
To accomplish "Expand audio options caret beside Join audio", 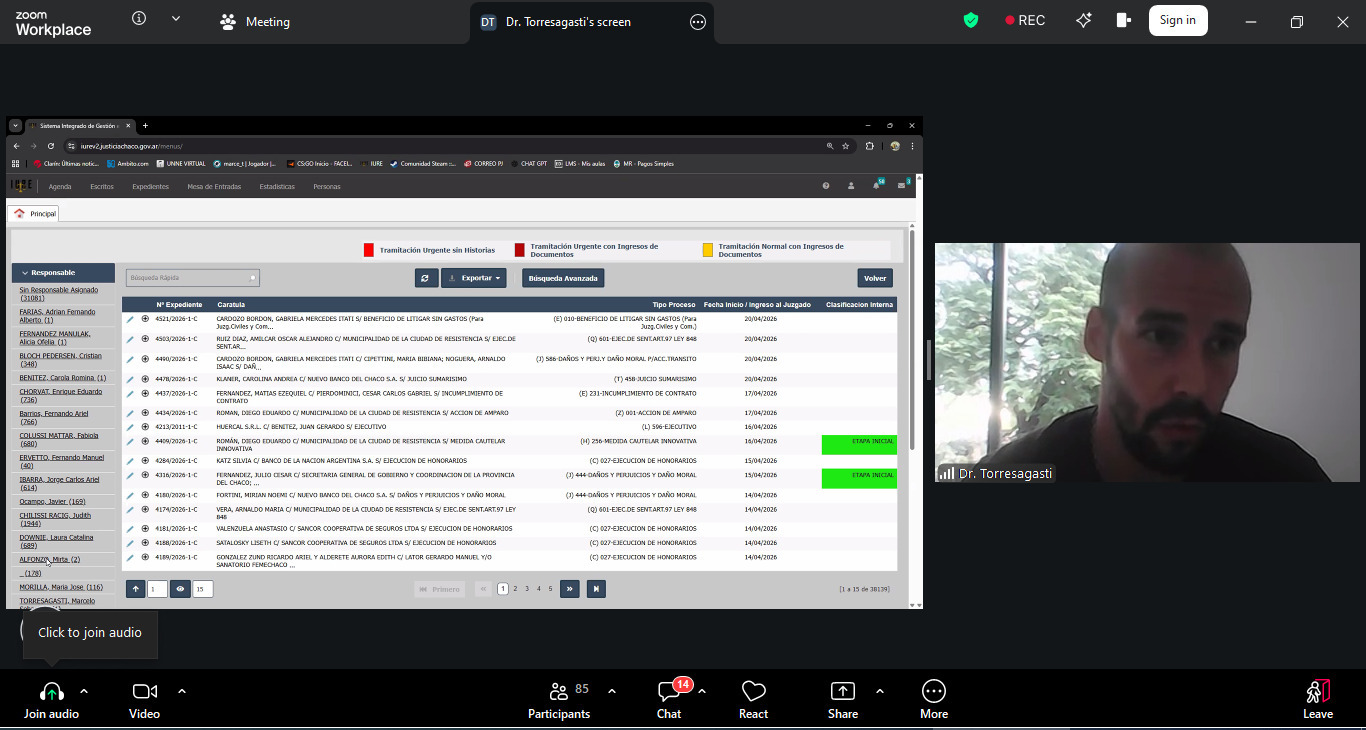I will coord(84,691).
